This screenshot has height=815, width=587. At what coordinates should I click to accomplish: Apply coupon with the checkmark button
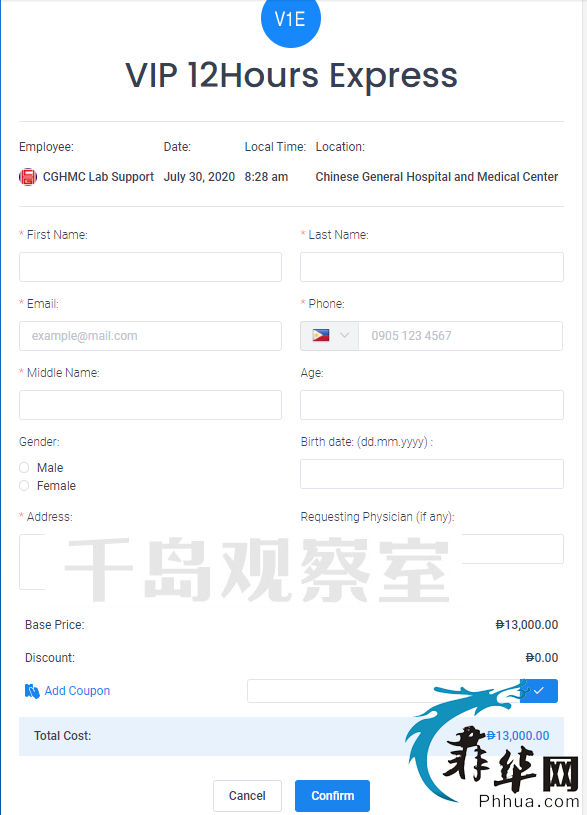point(539,691)
